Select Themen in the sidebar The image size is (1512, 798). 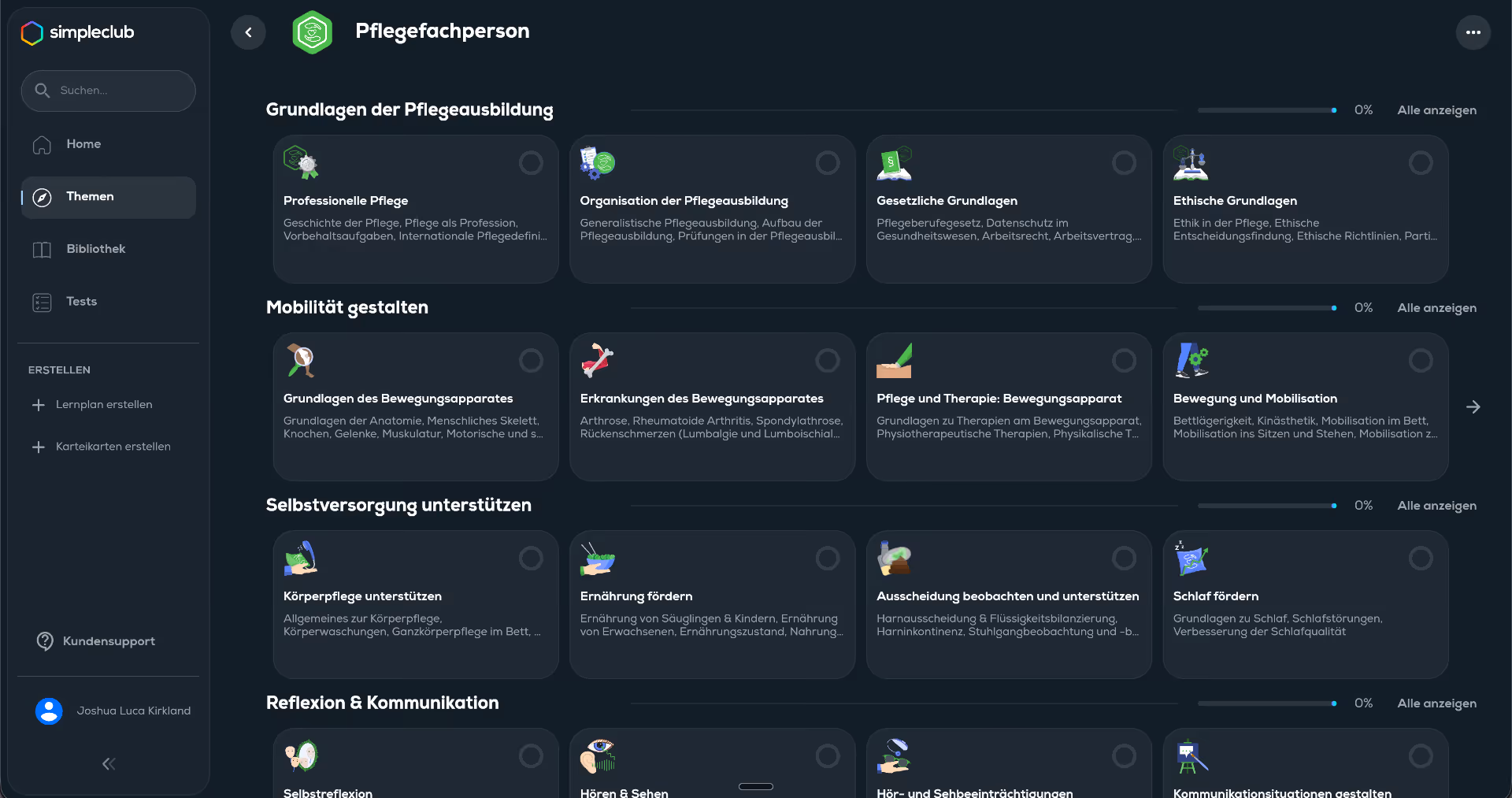pyautogui.click(x=109, y=197)
